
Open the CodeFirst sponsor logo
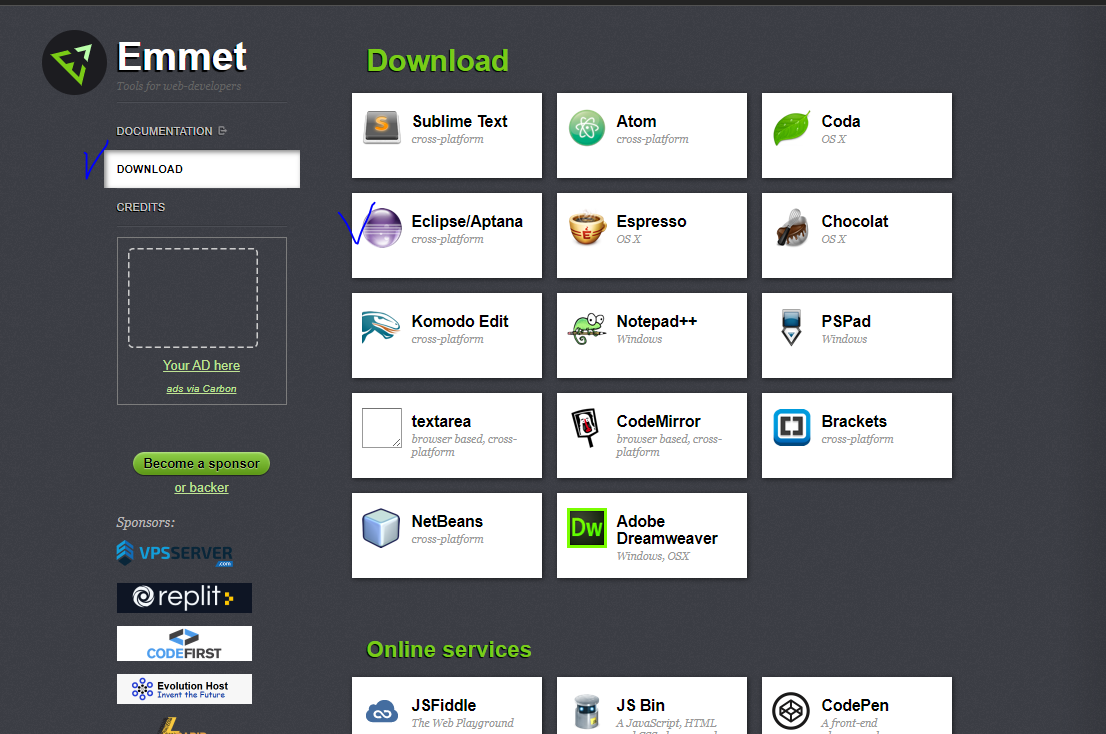tap(184, 643)
